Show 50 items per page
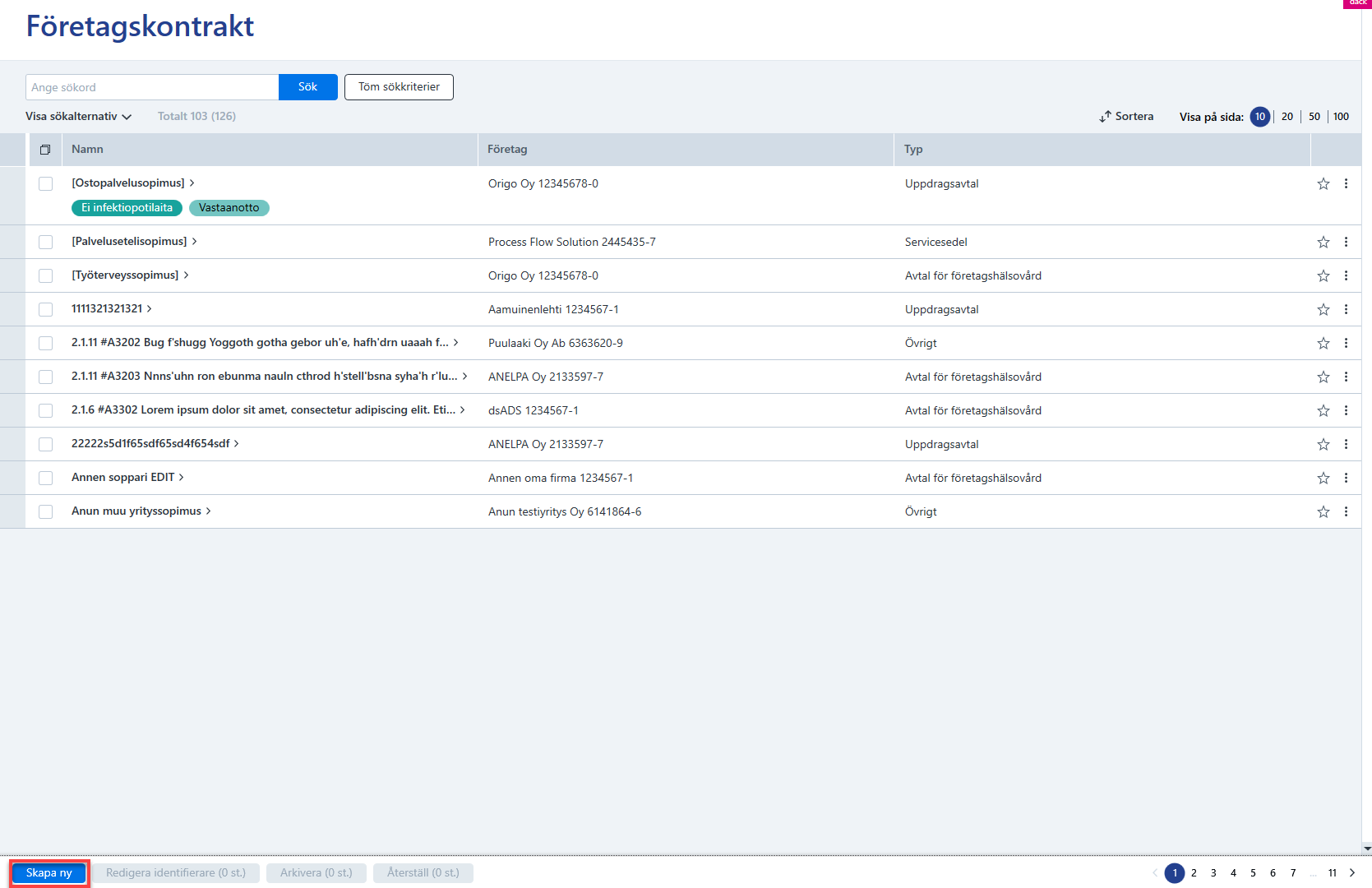 point(1314,117)
